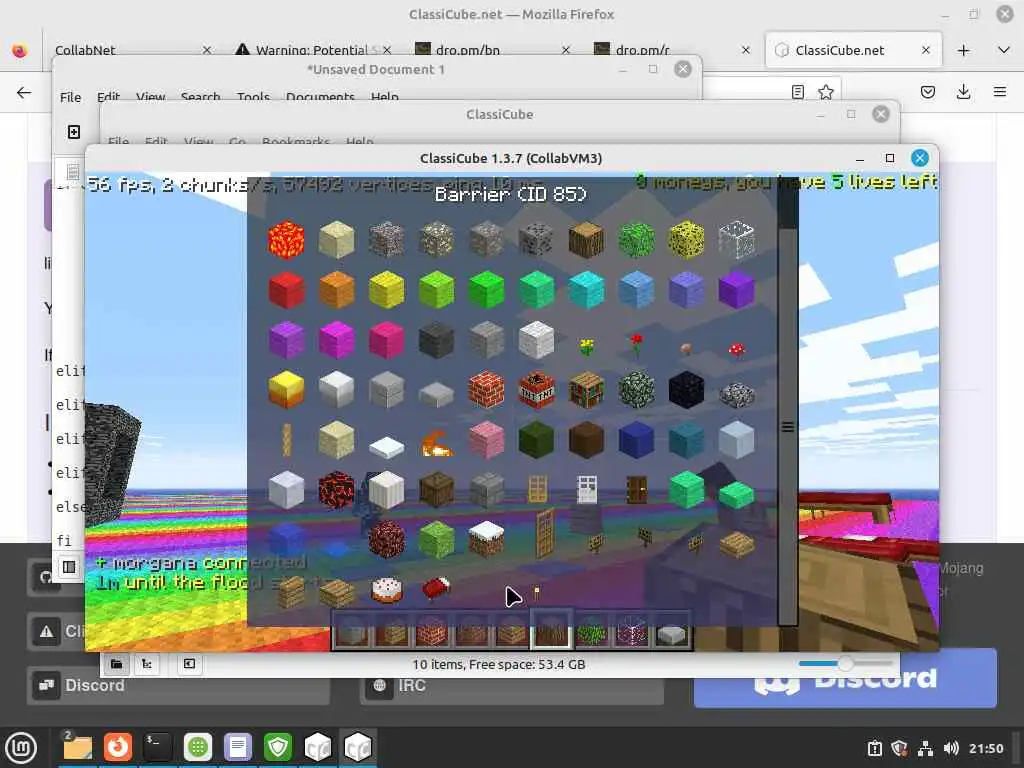Select the glass block
The height and width of the screenshot is (768, 1024).
click(736, 240)
